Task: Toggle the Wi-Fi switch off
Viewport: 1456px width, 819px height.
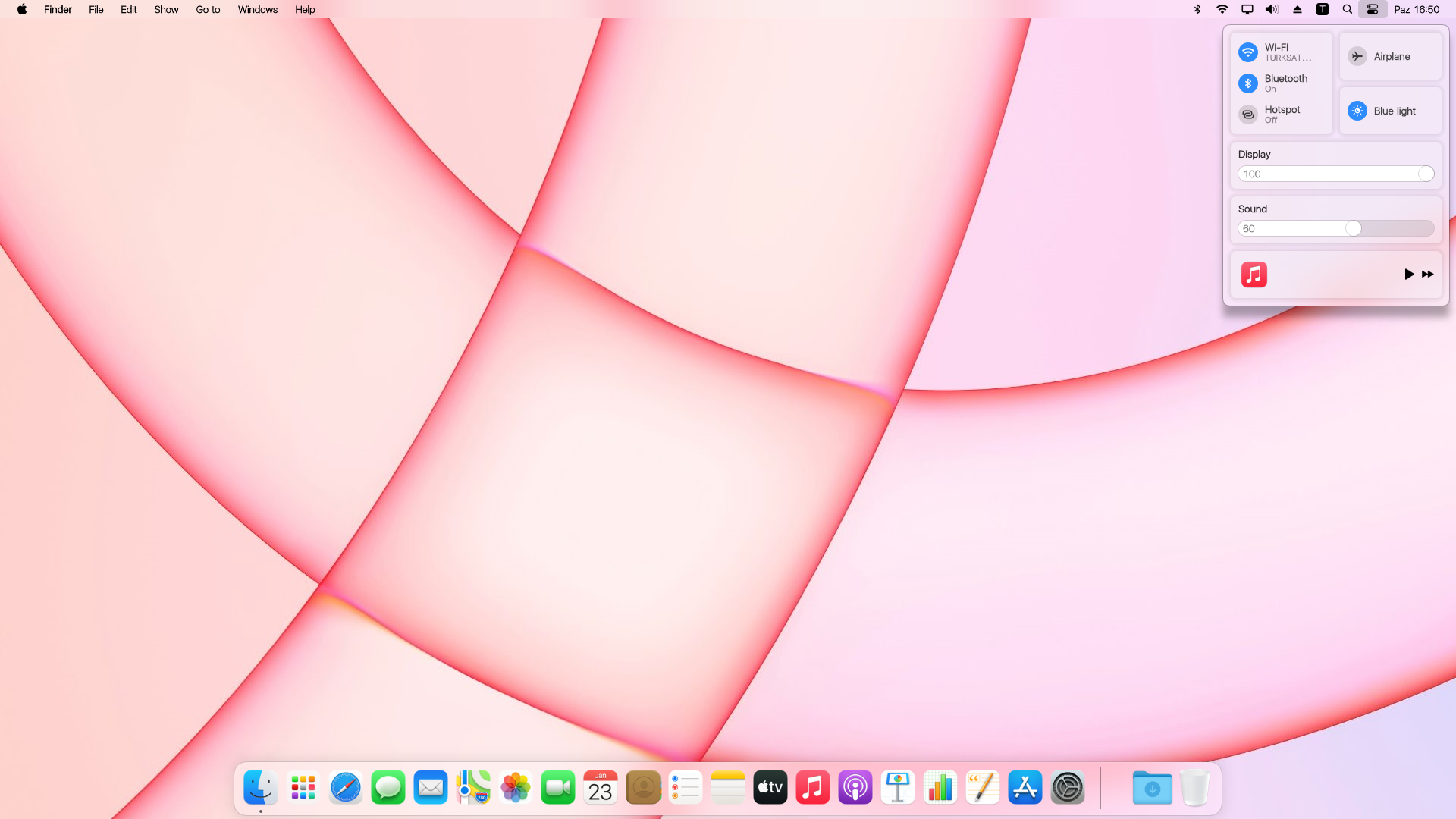Action: coord(1248,52)
